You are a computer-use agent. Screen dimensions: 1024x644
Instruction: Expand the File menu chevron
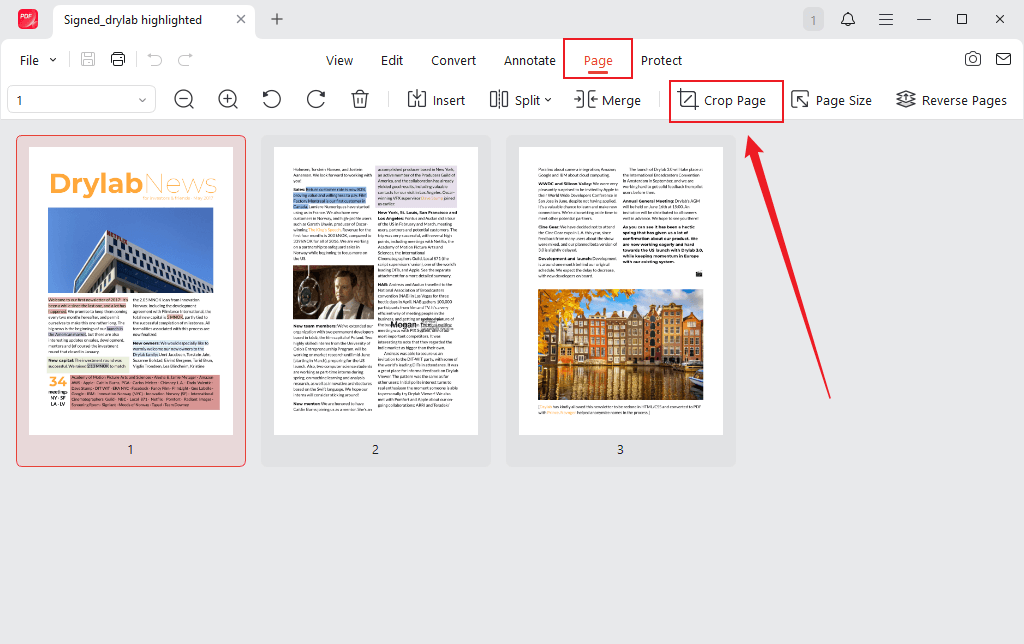pyautogui.click(x=52, y=60)
